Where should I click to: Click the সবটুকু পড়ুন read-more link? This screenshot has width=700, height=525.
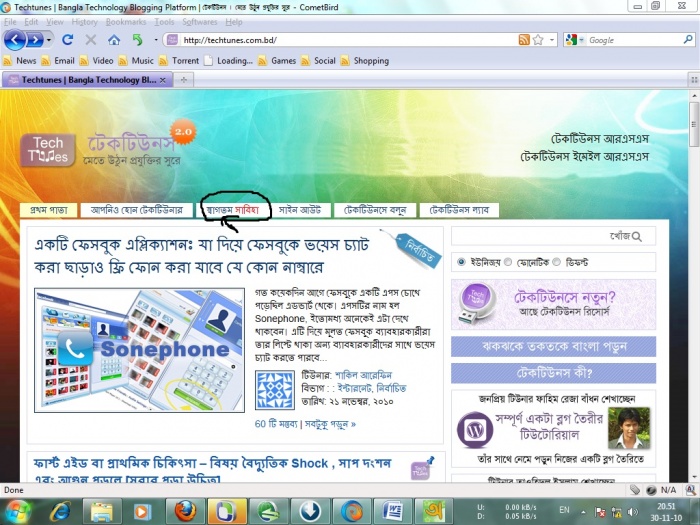(x=330, y=424)
